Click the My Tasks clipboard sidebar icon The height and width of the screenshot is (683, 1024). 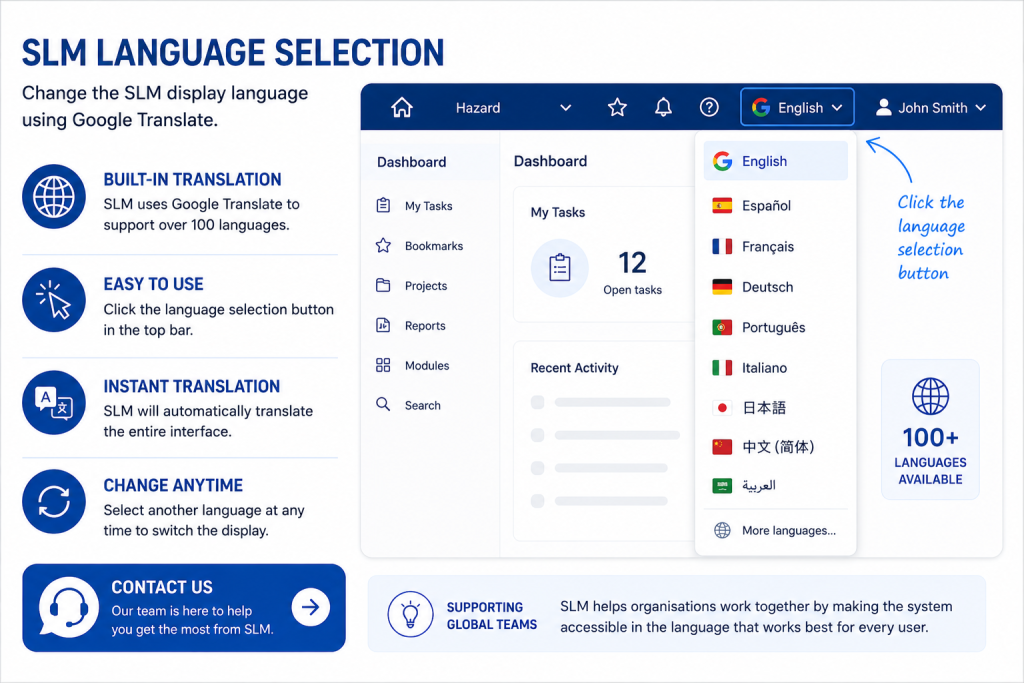pyautogui.click(x=383, y=206)
